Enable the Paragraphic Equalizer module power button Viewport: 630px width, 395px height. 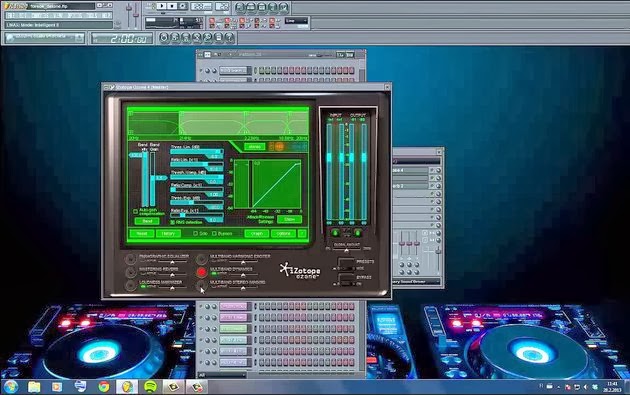(130, 259)
